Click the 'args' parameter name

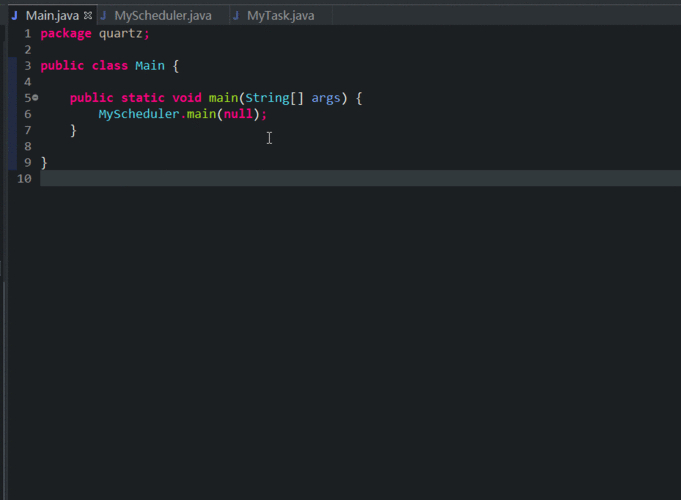pos(326,98)
